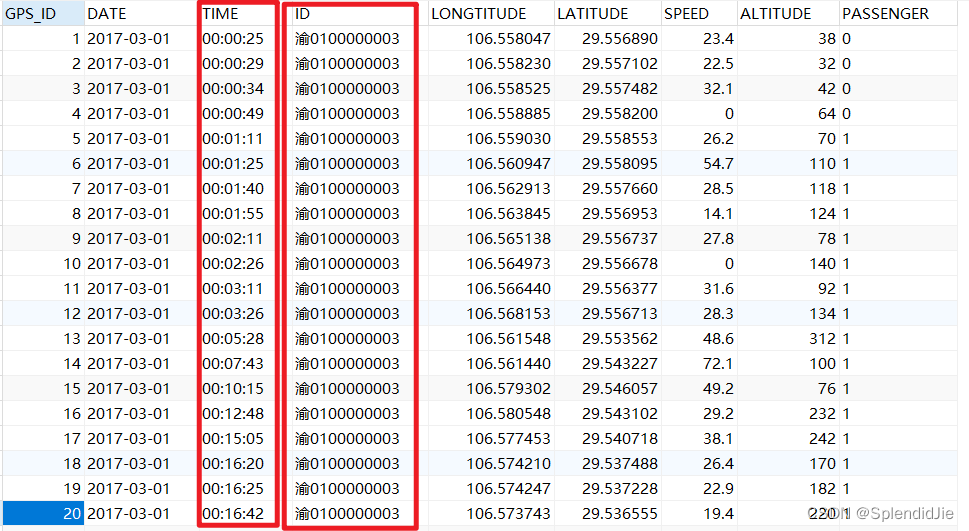Select time cell 00:02:26
969x531 pixels.
click(233, 264)
